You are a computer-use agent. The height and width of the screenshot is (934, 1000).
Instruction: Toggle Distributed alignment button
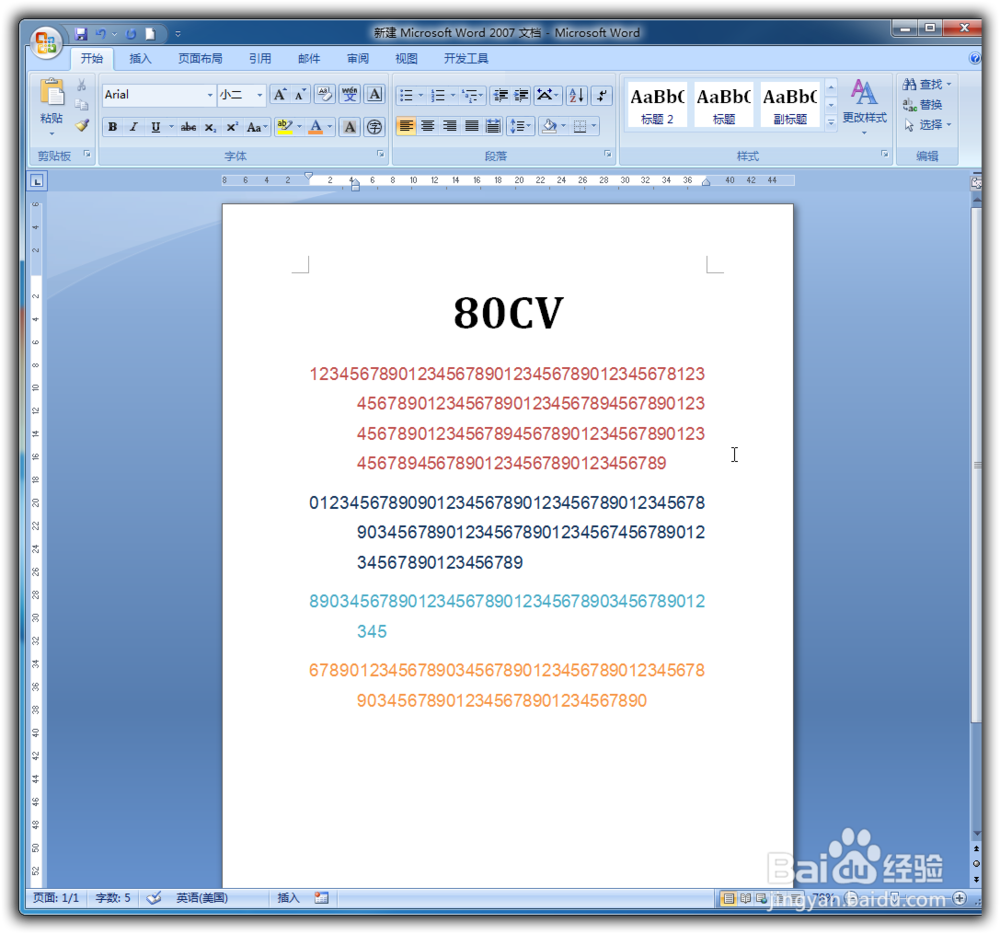tap(493, 126)
